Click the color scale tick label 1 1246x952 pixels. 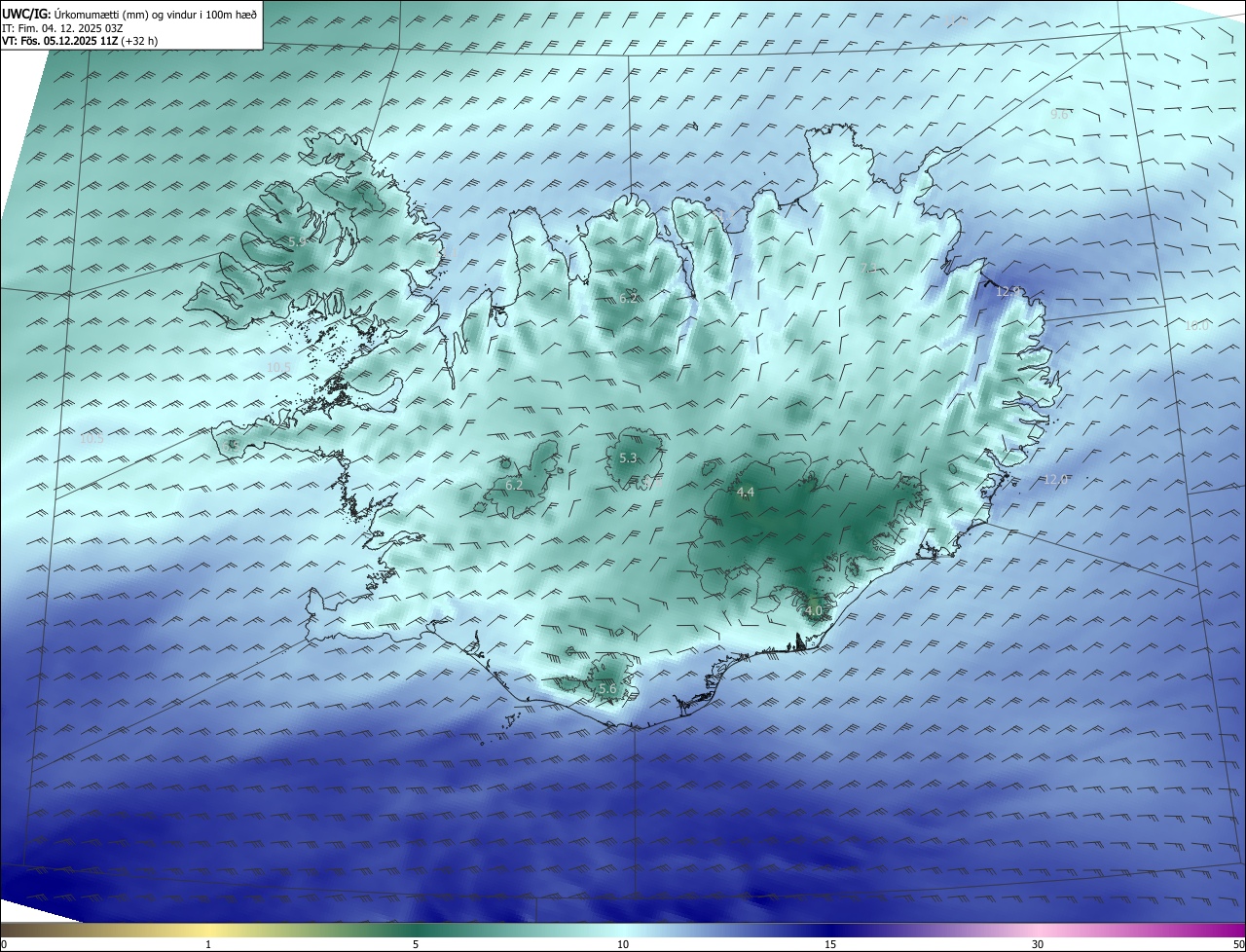pyautogui.click(x=208, y=944)
